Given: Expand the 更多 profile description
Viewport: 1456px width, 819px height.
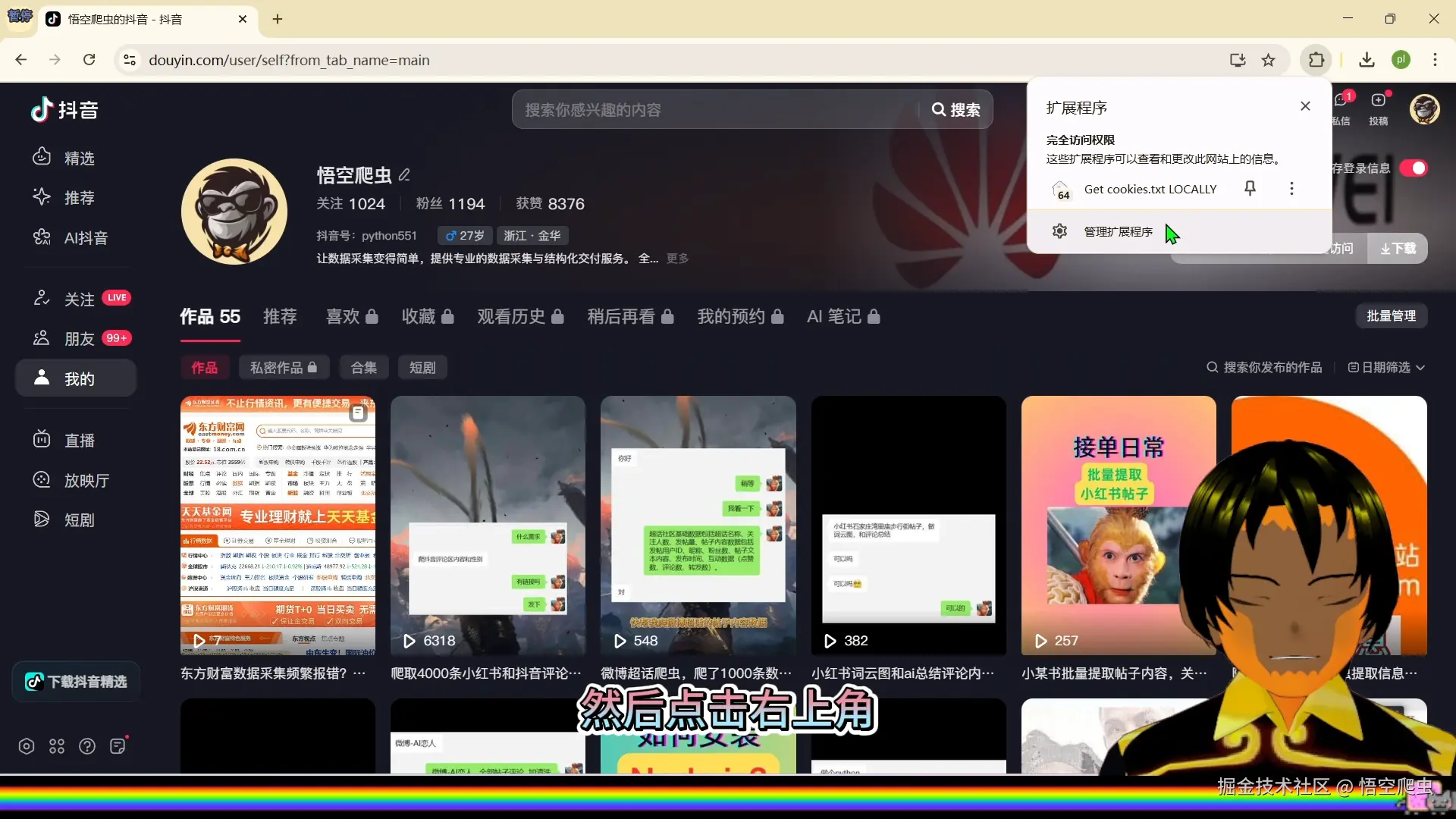Looking at the screenshot, I should [x=677, y=259].
